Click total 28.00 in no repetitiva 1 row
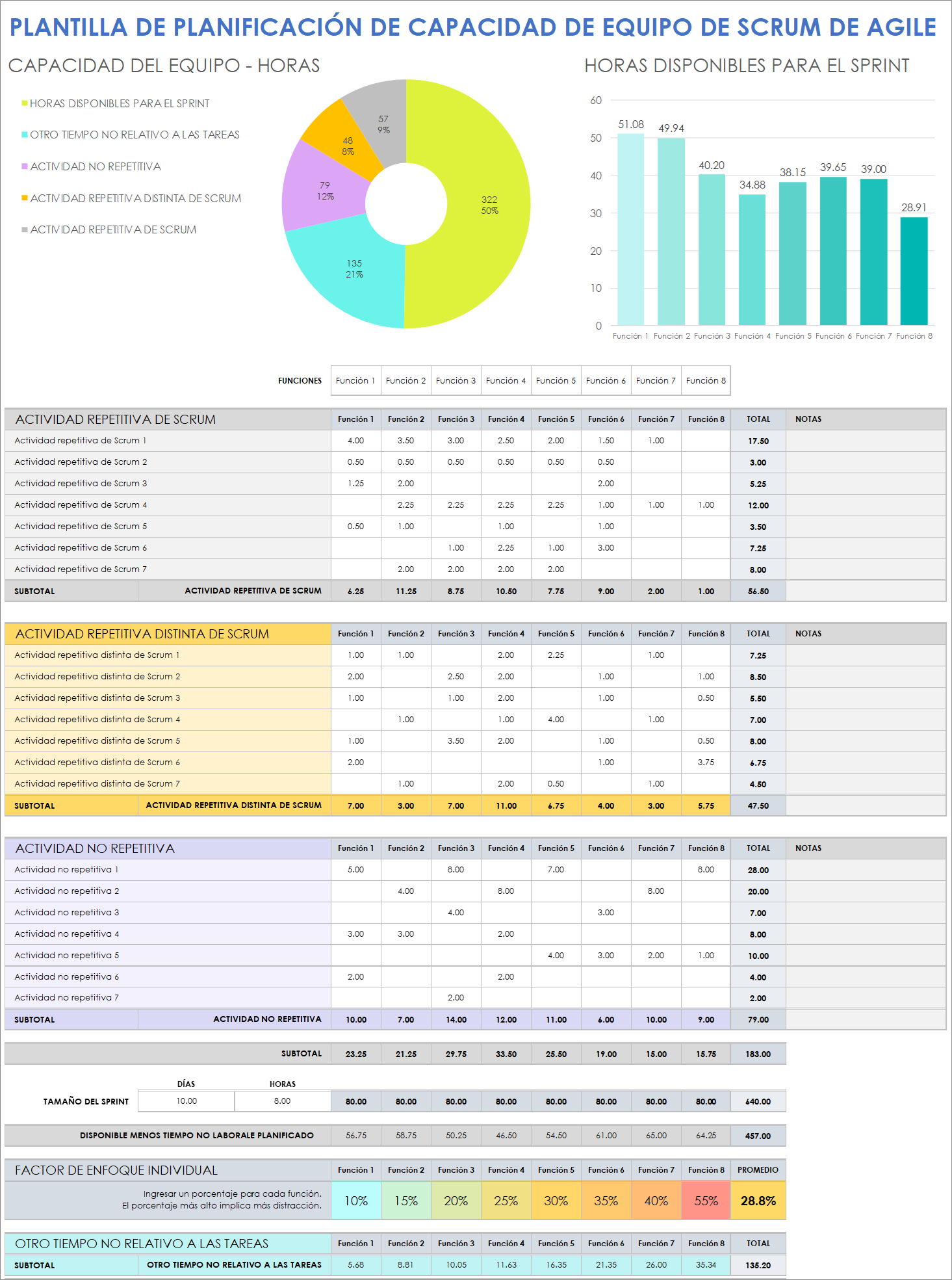The width and height of the screenshot is (952, 1280). (x=758, y=870)
